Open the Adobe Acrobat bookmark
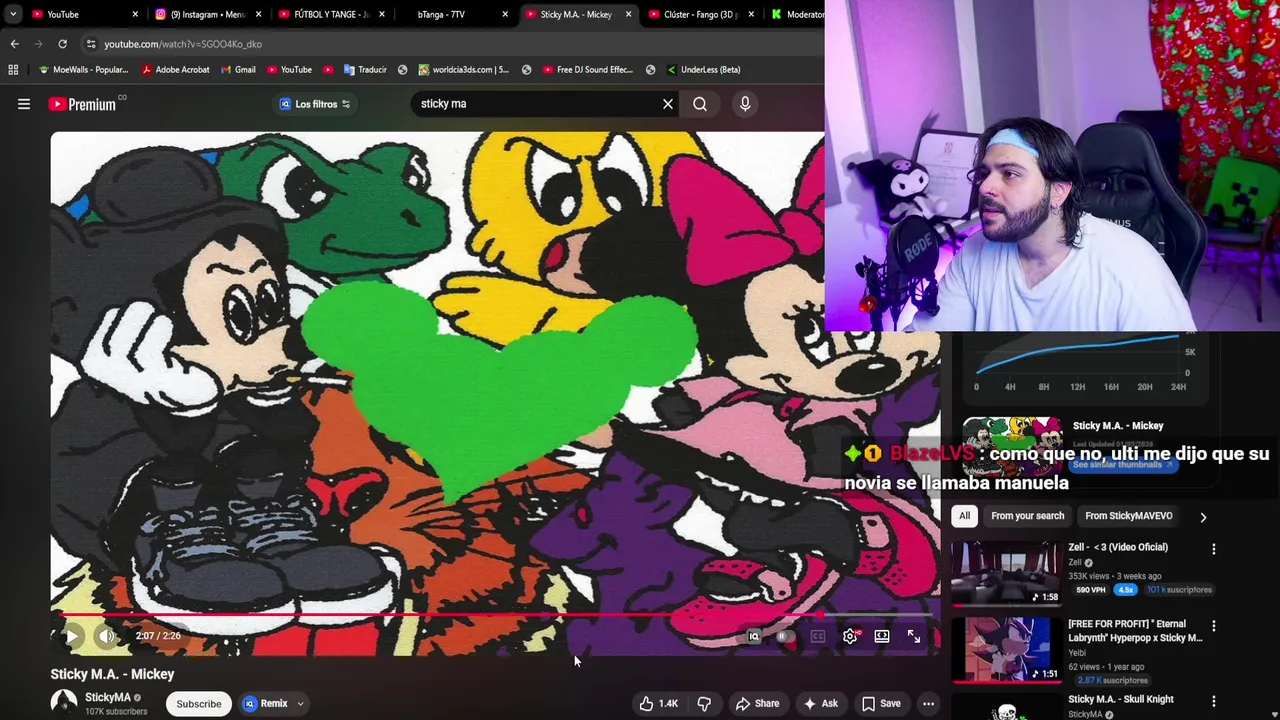The height and width of the screenshot is (720, 1280). click(176, 70)
